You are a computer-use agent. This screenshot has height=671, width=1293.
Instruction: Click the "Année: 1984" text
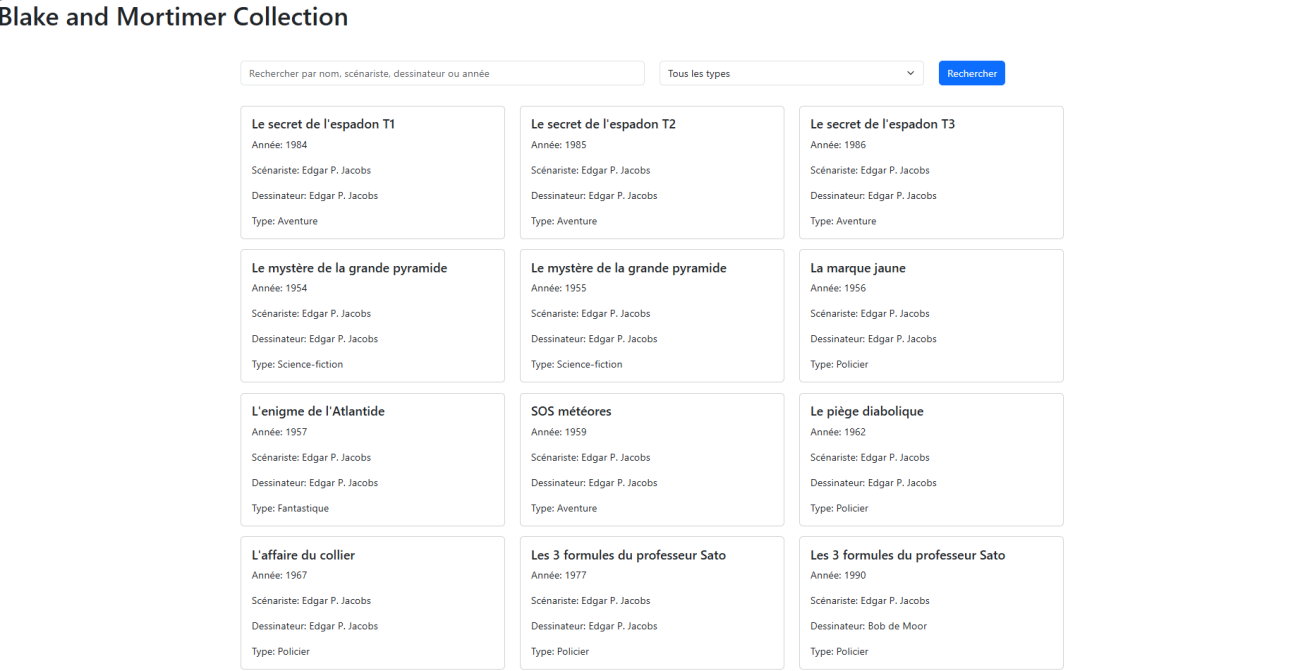[x=280, y=145]
